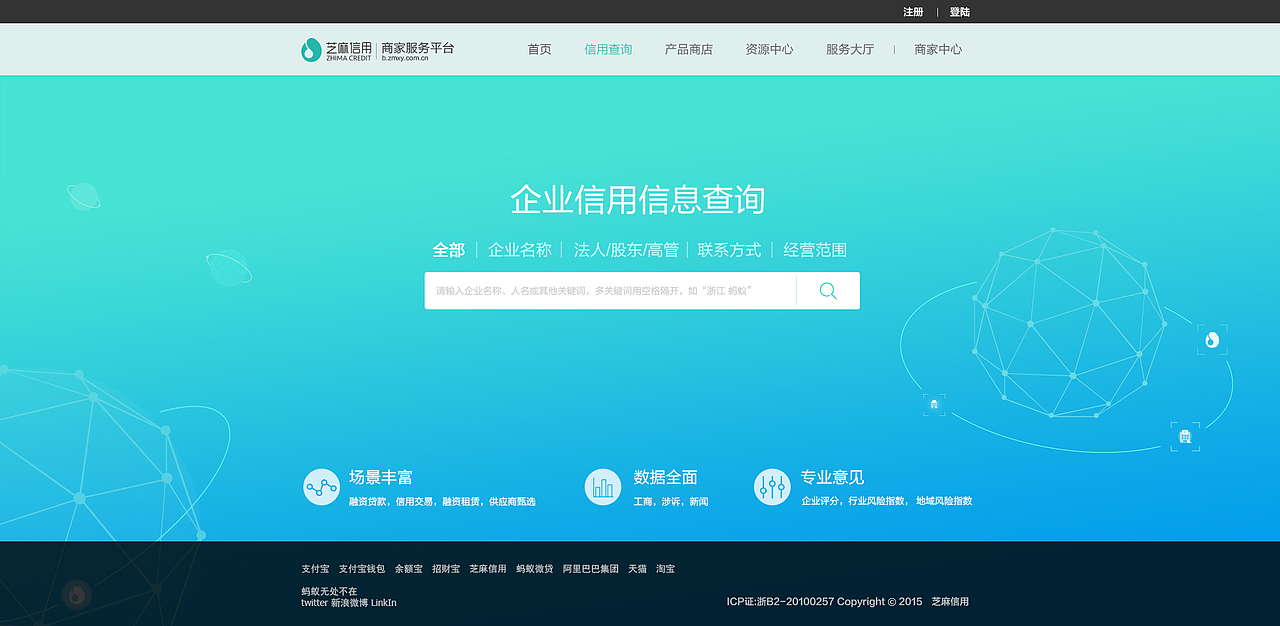
Task: Open the 产品商店 menu item
Action: click(688, 48)
